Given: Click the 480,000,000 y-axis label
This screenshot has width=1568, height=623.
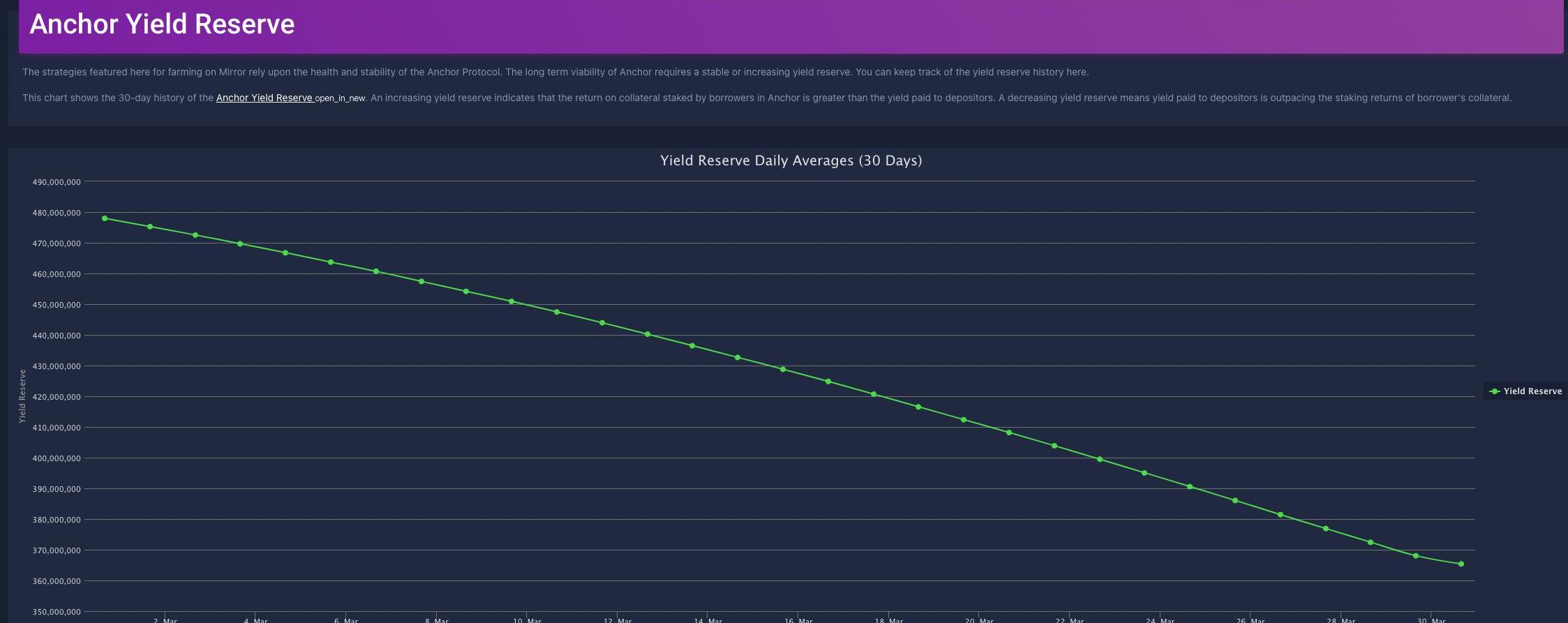Looking at the screenshot, I should point(57,213).
